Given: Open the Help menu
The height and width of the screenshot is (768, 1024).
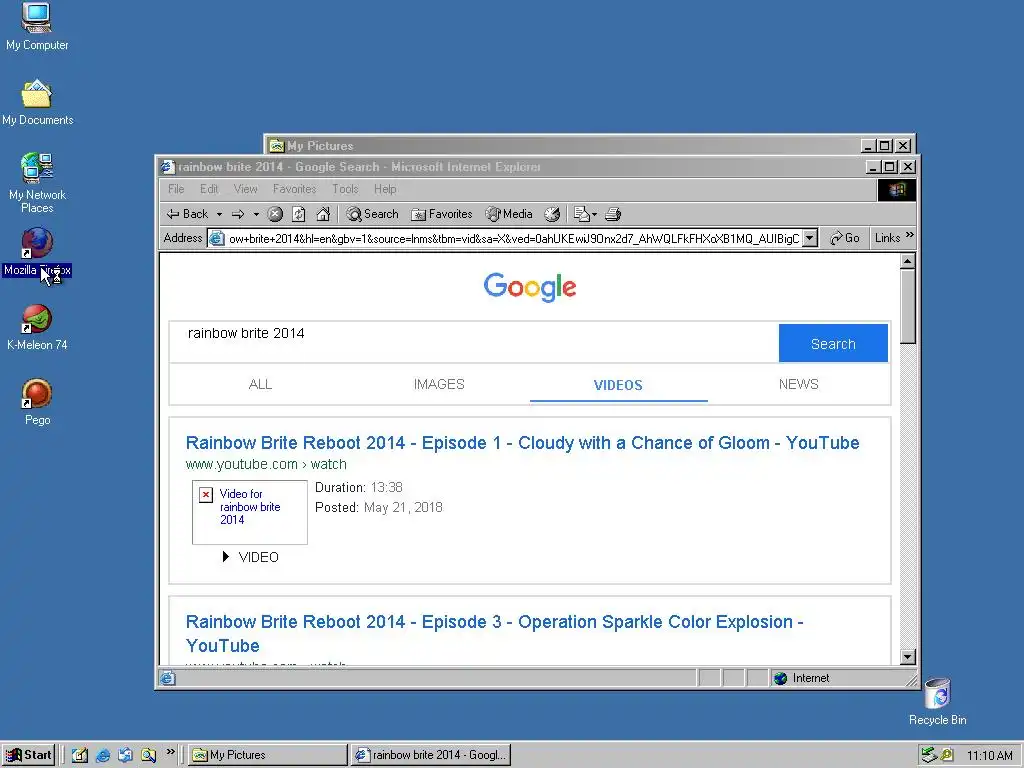Looking at the screenshot, I should click(385, 189).
